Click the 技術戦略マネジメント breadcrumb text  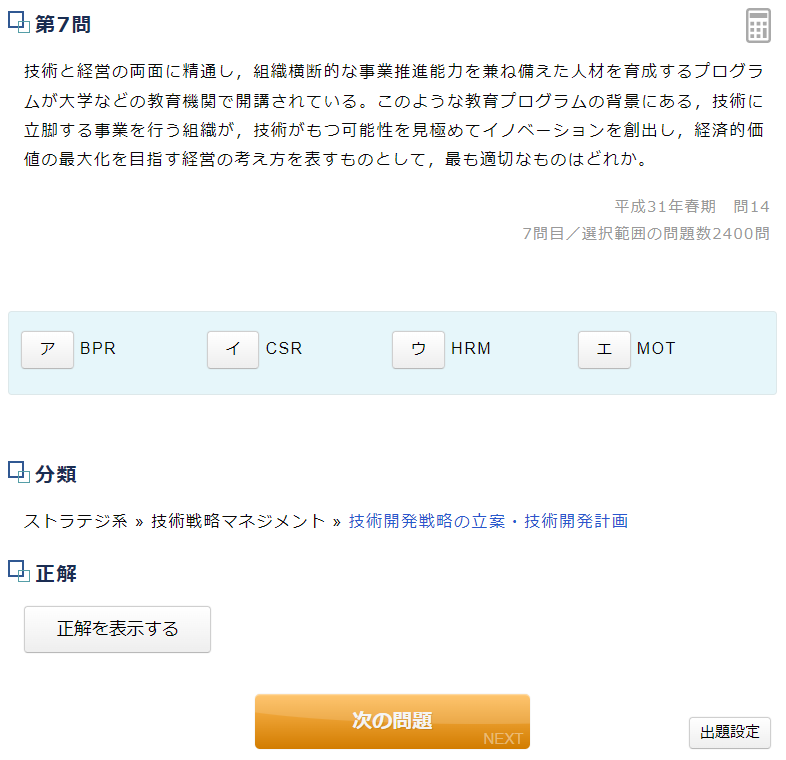point(238,521)
